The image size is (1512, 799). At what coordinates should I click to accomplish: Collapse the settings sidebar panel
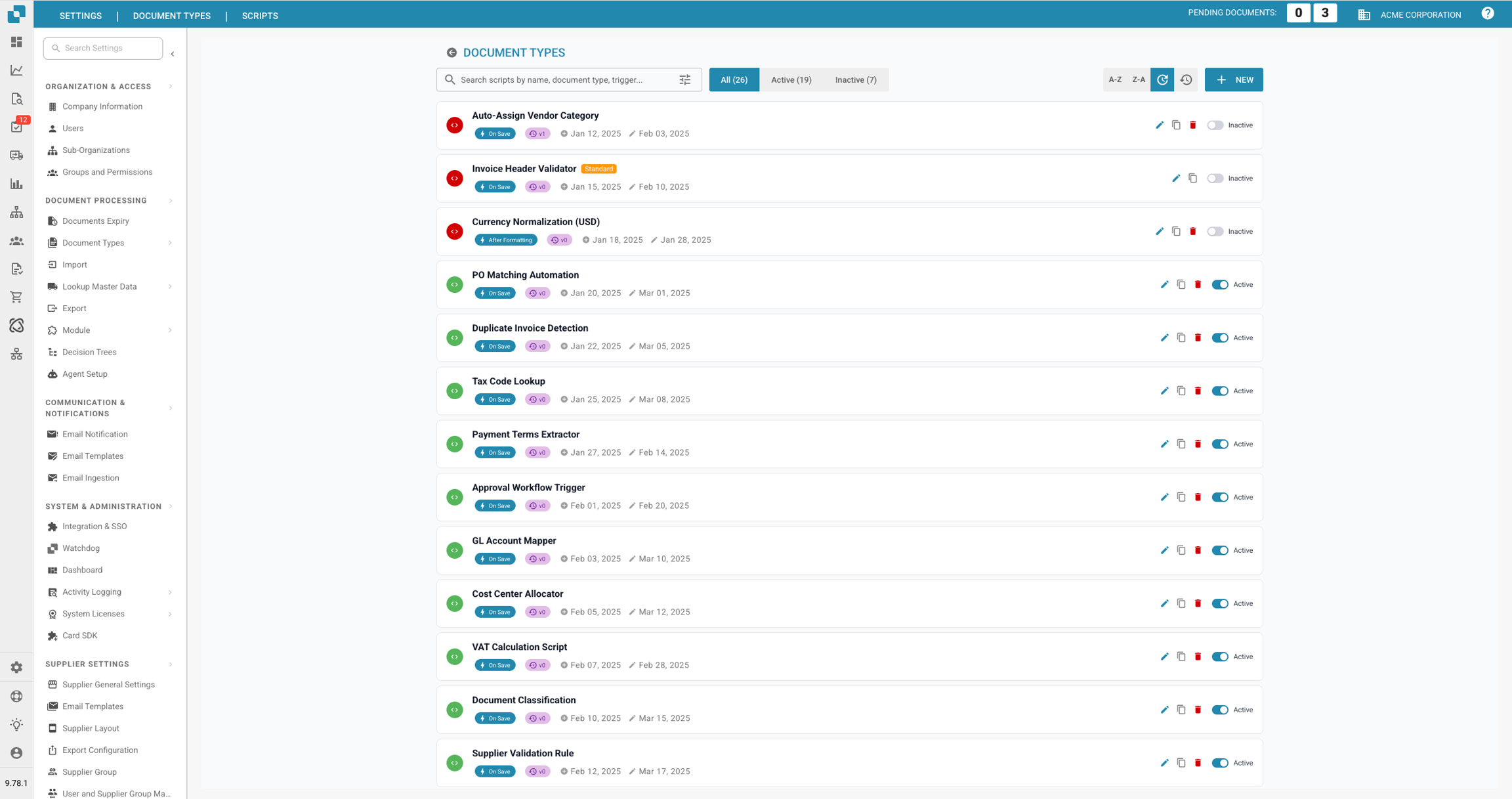click(x=173, y=54)
